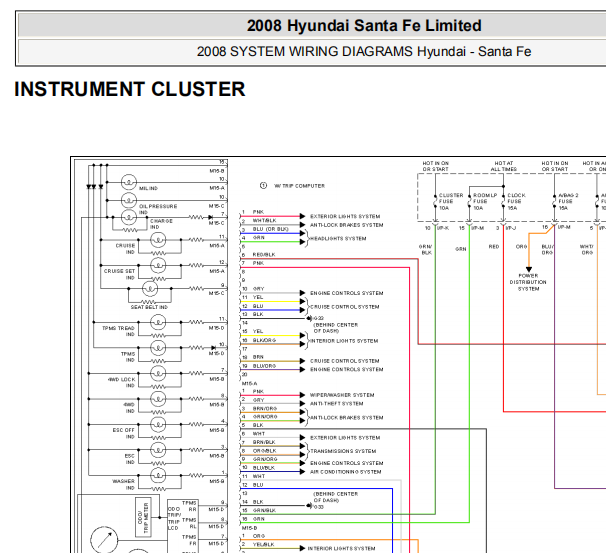Click the SEAT BELT IND label

click(x=149, y=307)
